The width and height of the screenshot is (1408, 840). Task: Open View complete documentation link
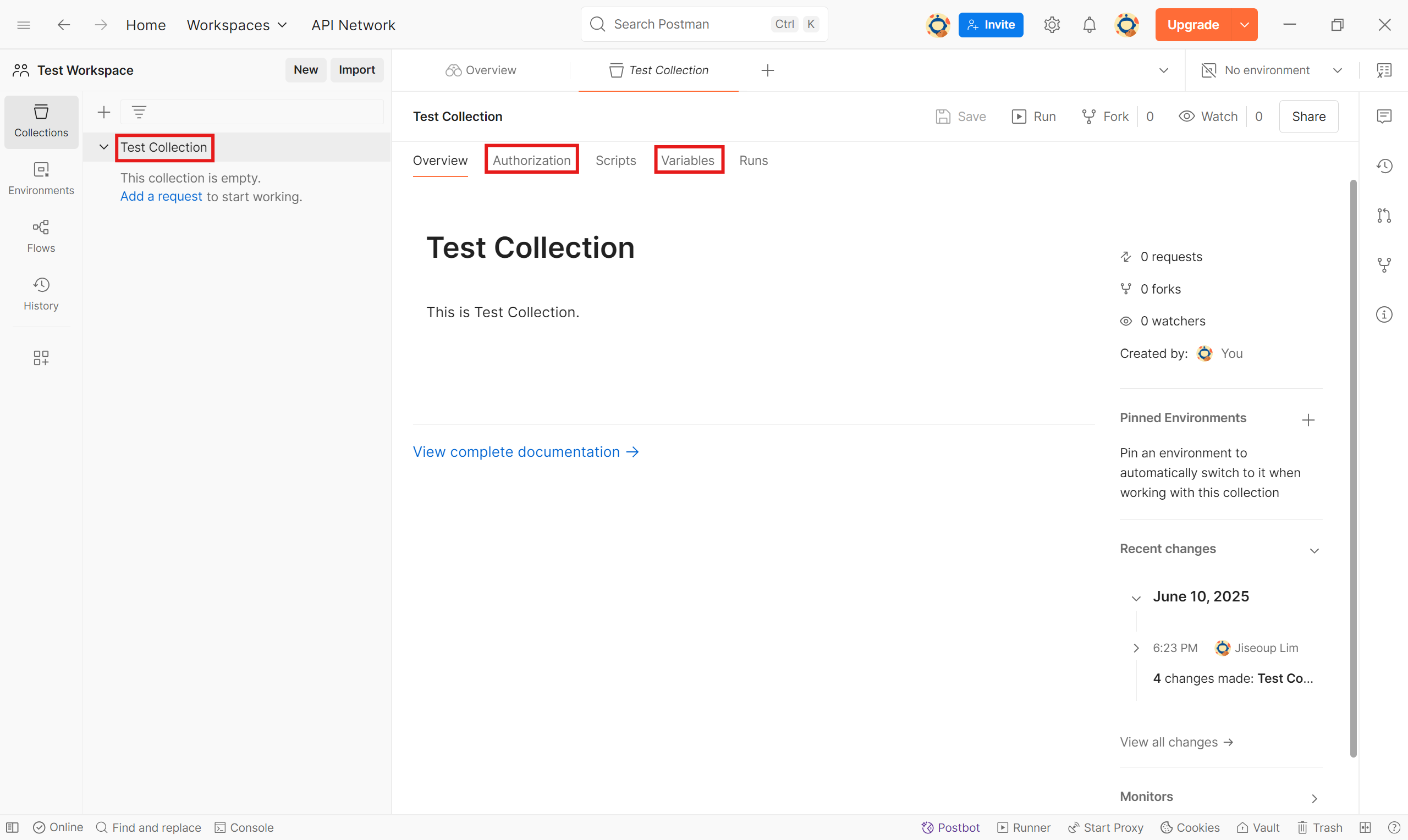point(525,452)
